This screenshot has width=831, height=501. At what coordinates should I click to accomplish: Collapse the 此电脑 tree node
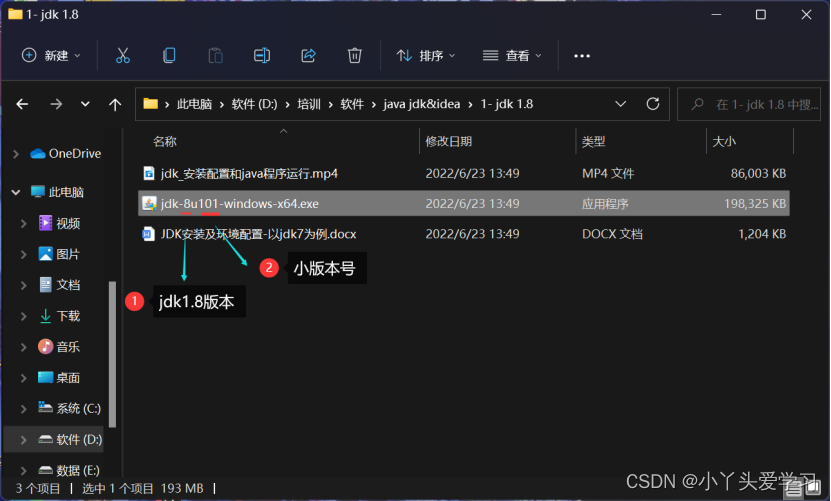16,192
